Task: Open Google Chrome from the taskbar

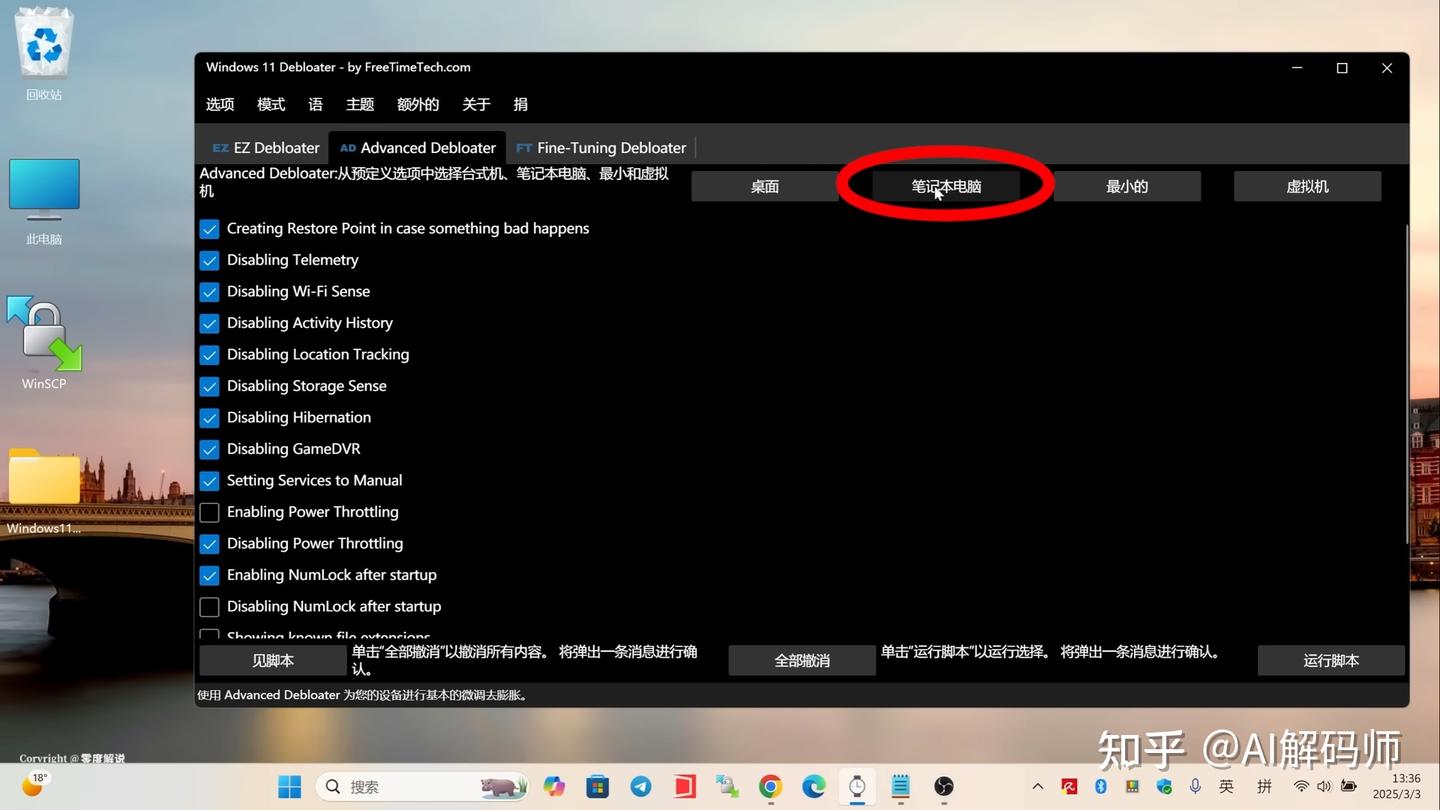Action: [770, 787]
